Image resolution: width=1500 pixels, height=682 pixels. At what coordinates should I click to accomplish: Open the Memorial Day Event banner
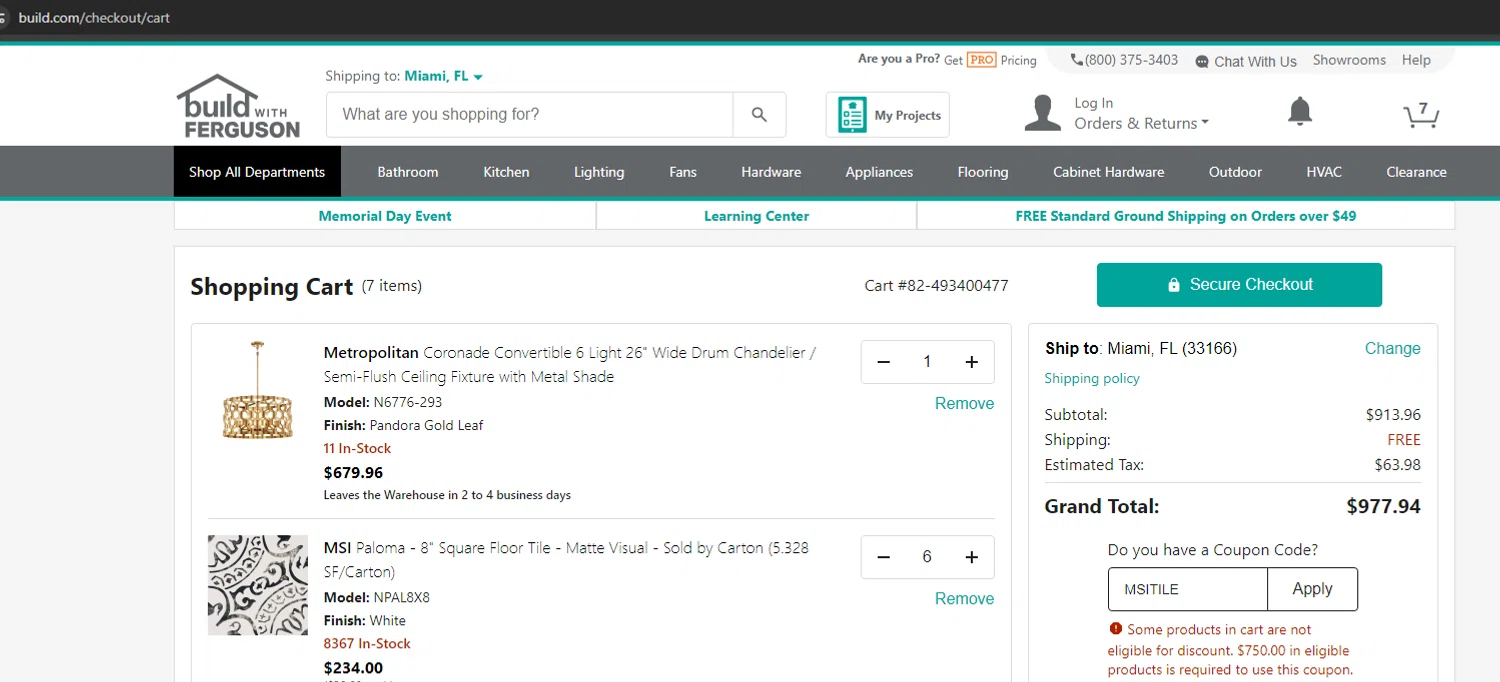coord(385,216)
